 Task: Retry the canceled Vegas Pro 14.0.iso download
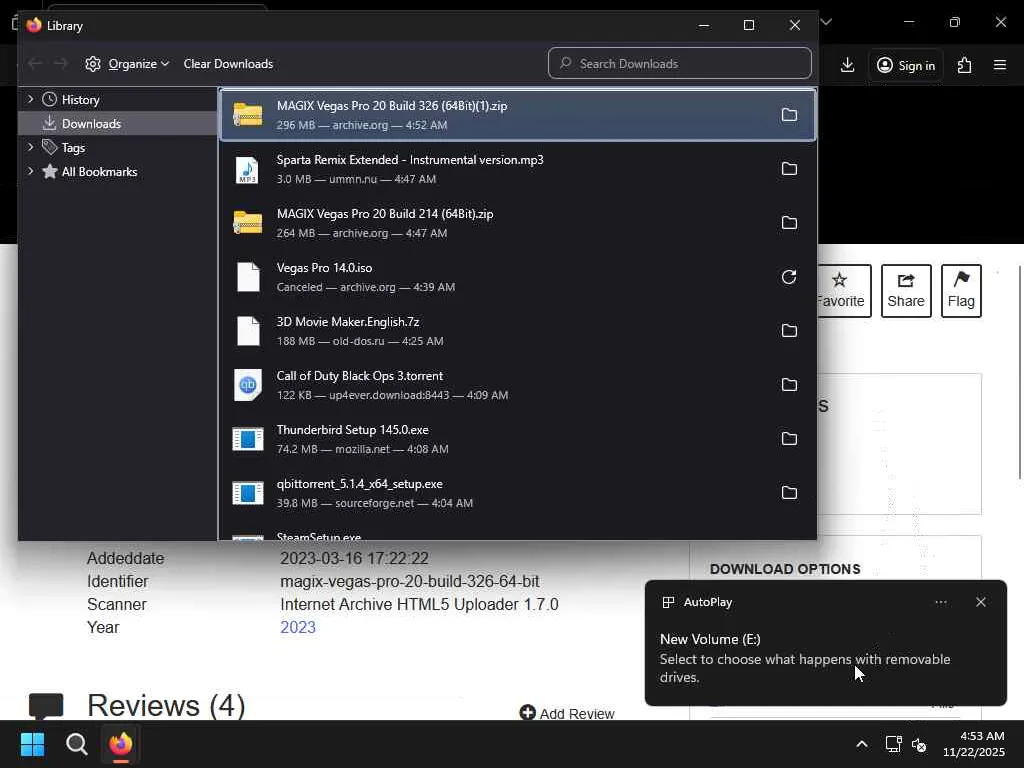coord(789,277)
